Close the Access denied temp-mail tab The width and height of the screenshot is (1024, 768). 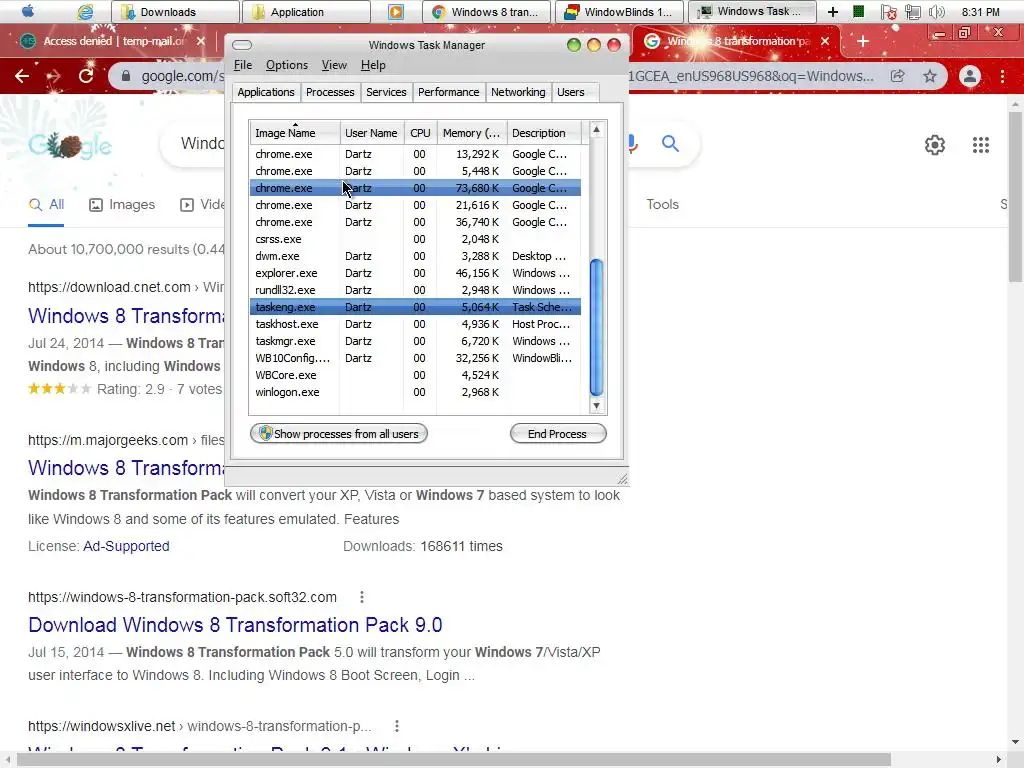click(x=200, y=41)
